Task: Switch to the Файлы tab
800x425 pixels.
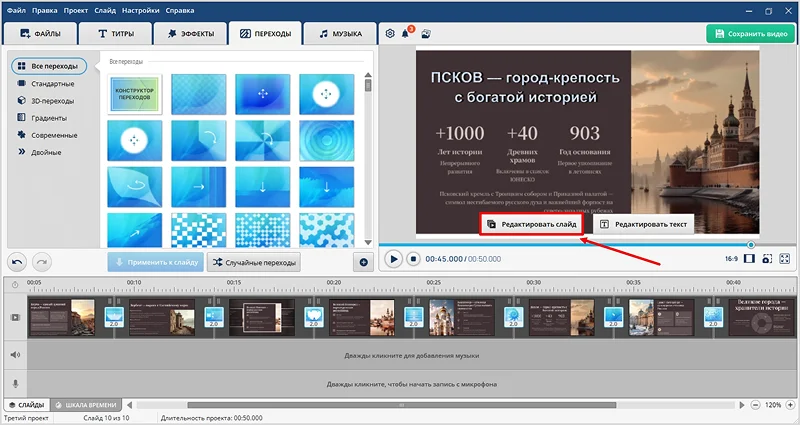Action: point(40,34)
